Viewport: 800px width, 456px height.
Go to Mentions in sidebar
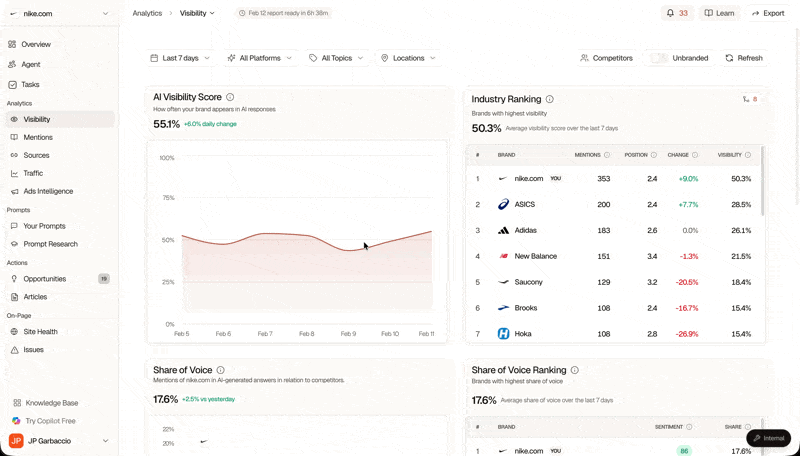pos(38,137)
